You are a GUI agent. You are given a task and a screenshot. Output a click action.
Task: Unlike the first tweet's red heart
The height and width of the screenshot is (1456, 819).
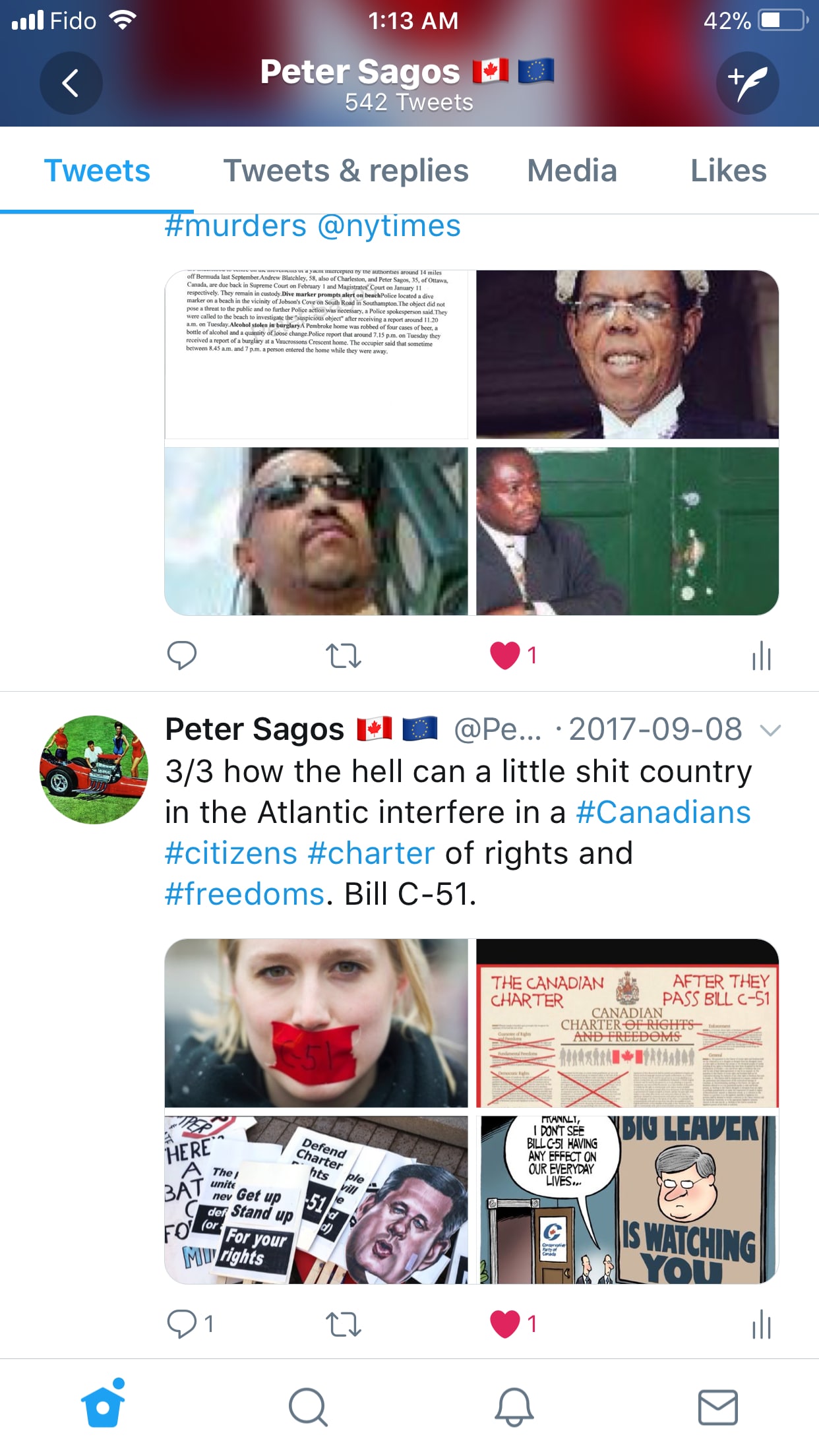point(506,655)
